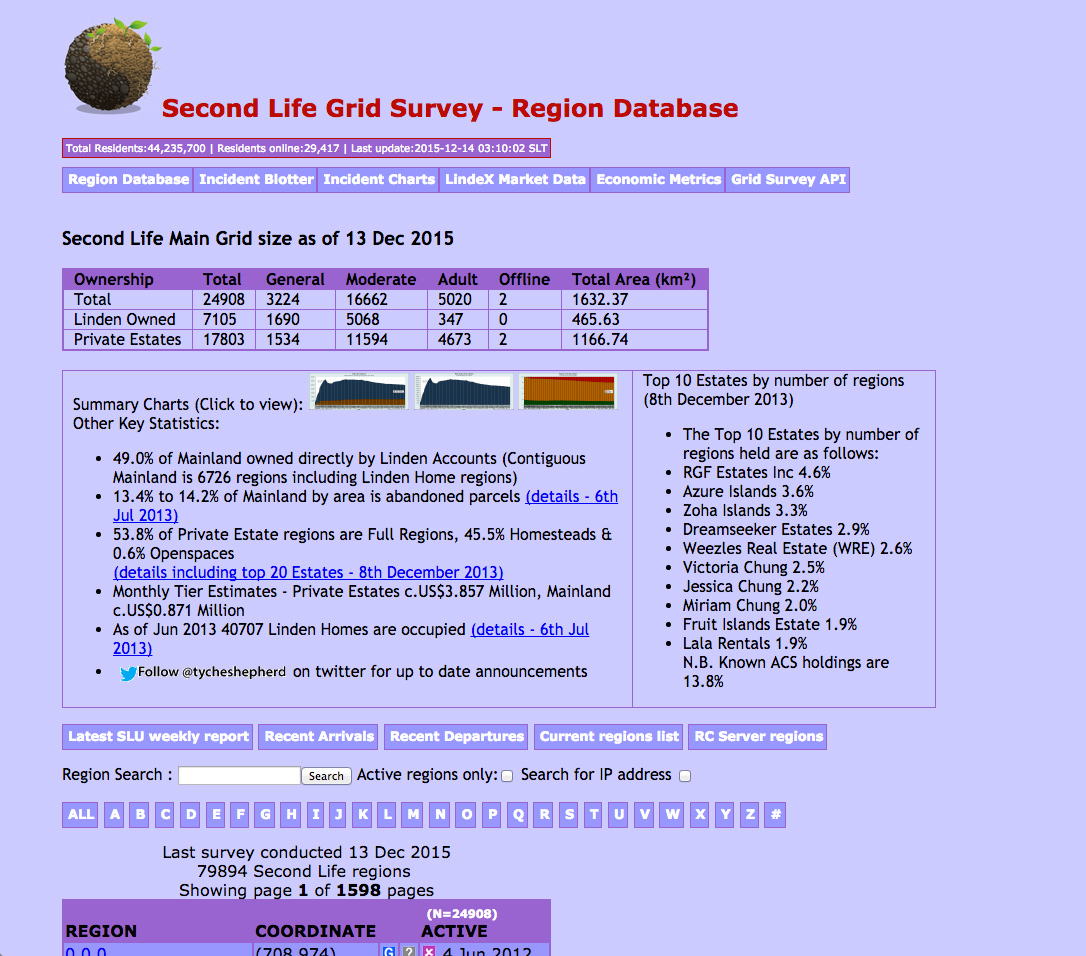Filter regions starting with O
1086x956 pixels.
(x=467, y=815)
